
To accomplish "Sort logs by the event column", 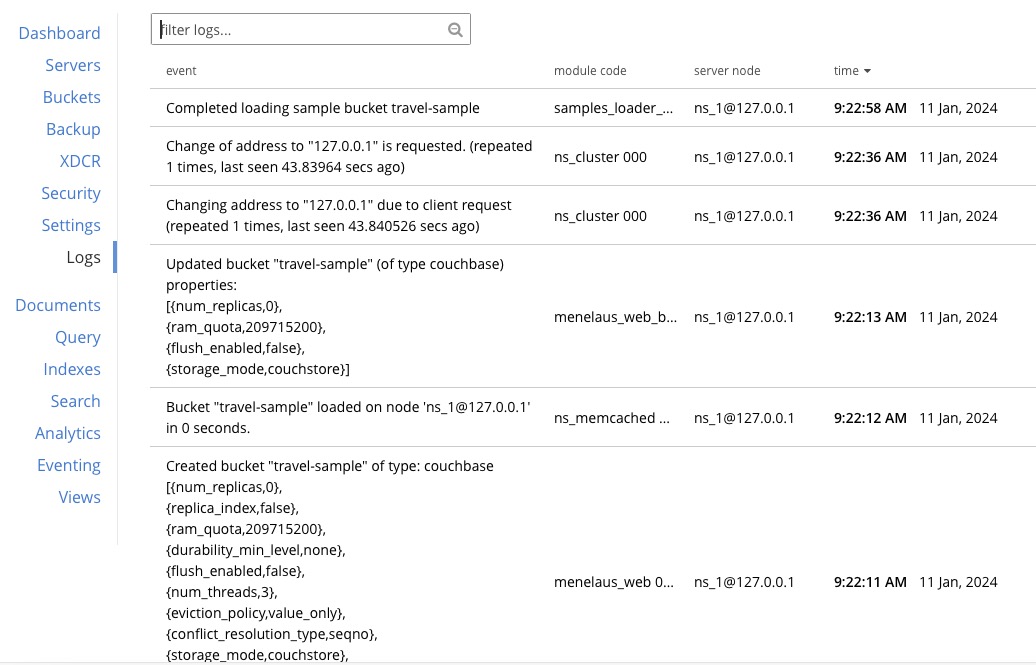I will [182, 71].
